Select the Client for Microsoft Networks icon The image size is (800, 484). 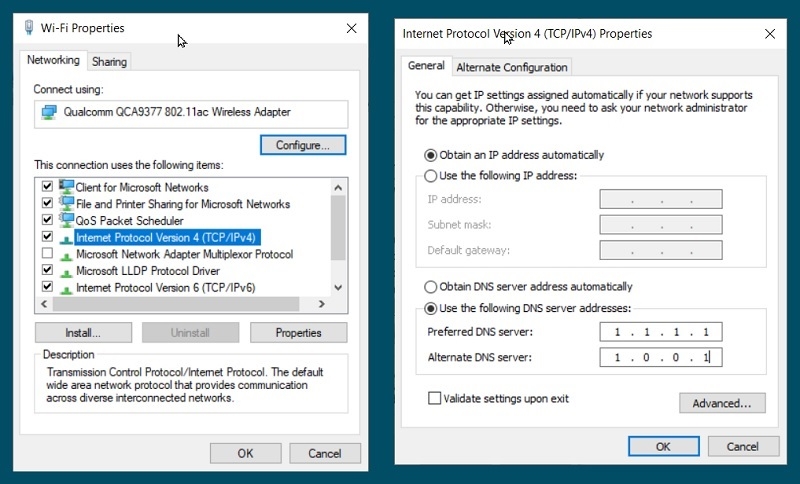pos(67,187)
